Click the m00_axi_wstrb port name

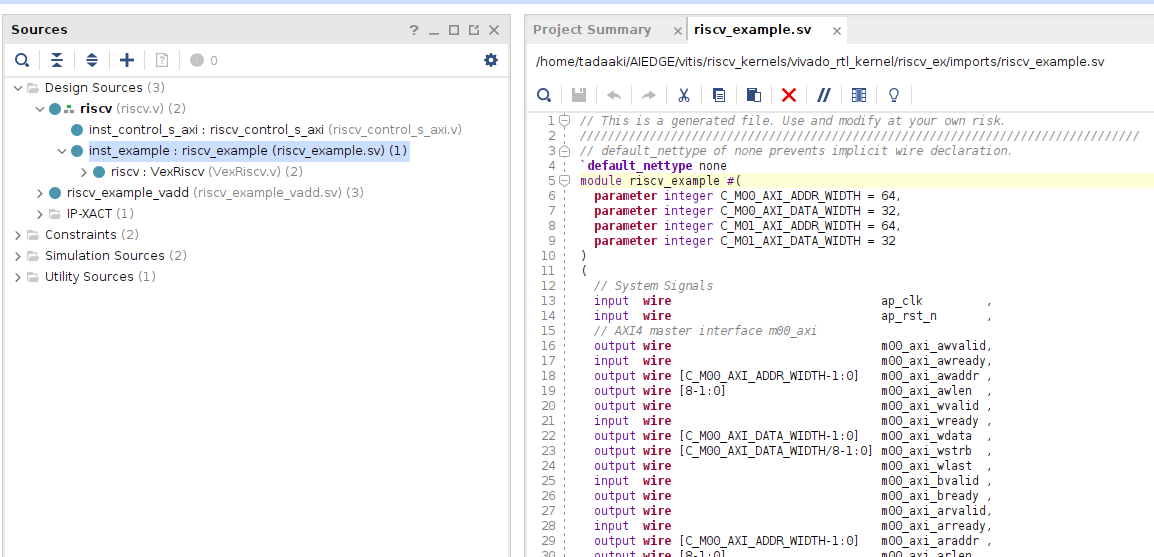click(x=926, y=451)
